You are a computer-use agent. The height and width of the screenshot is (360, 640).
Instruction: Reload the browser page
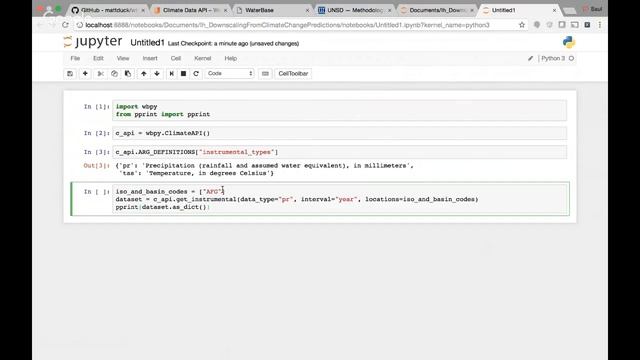[x=65, y=25]
